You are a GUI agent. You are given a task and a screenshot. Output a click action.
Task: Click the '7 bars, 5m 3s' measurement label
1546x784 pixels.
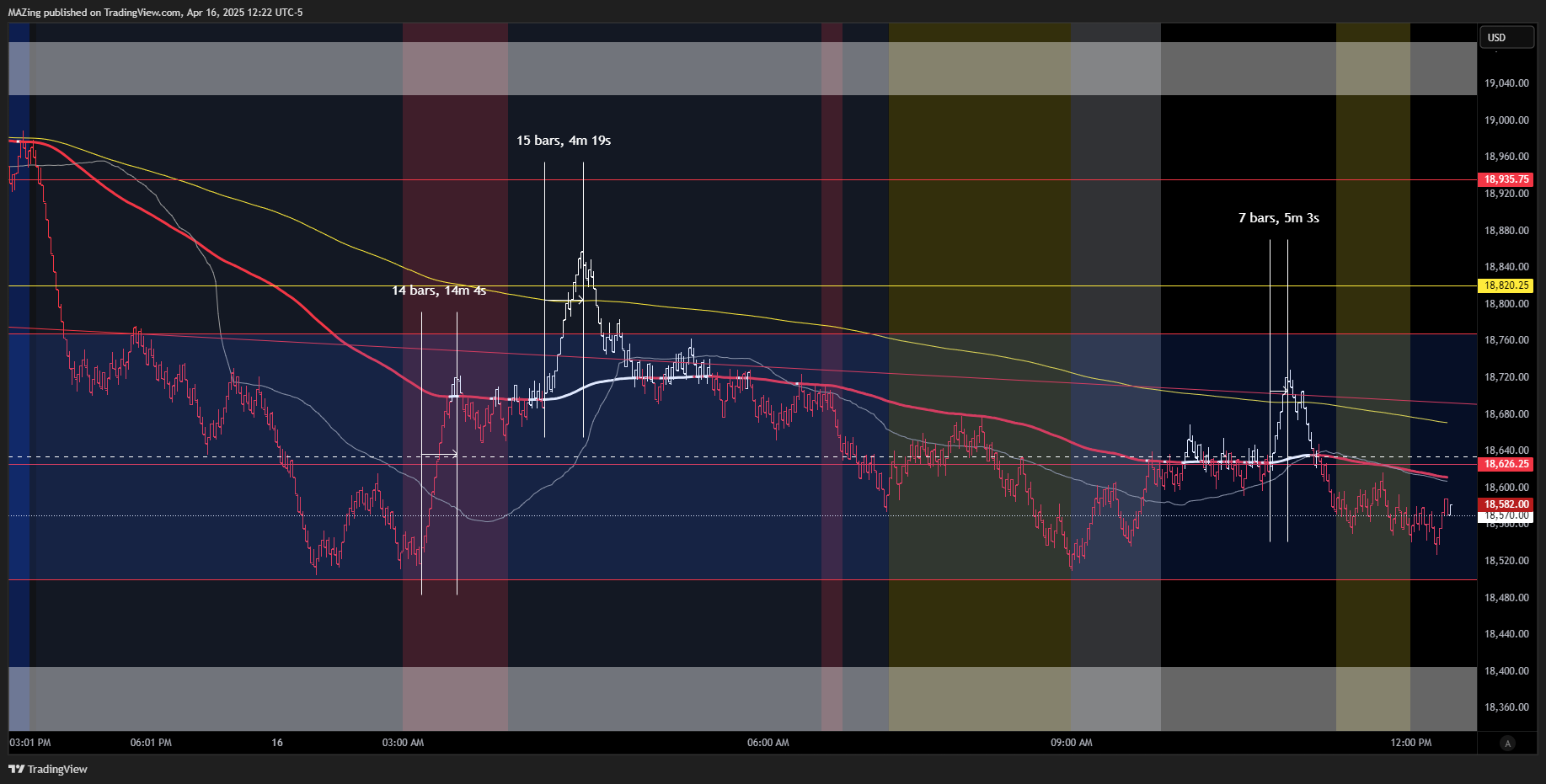(1279, 218)
